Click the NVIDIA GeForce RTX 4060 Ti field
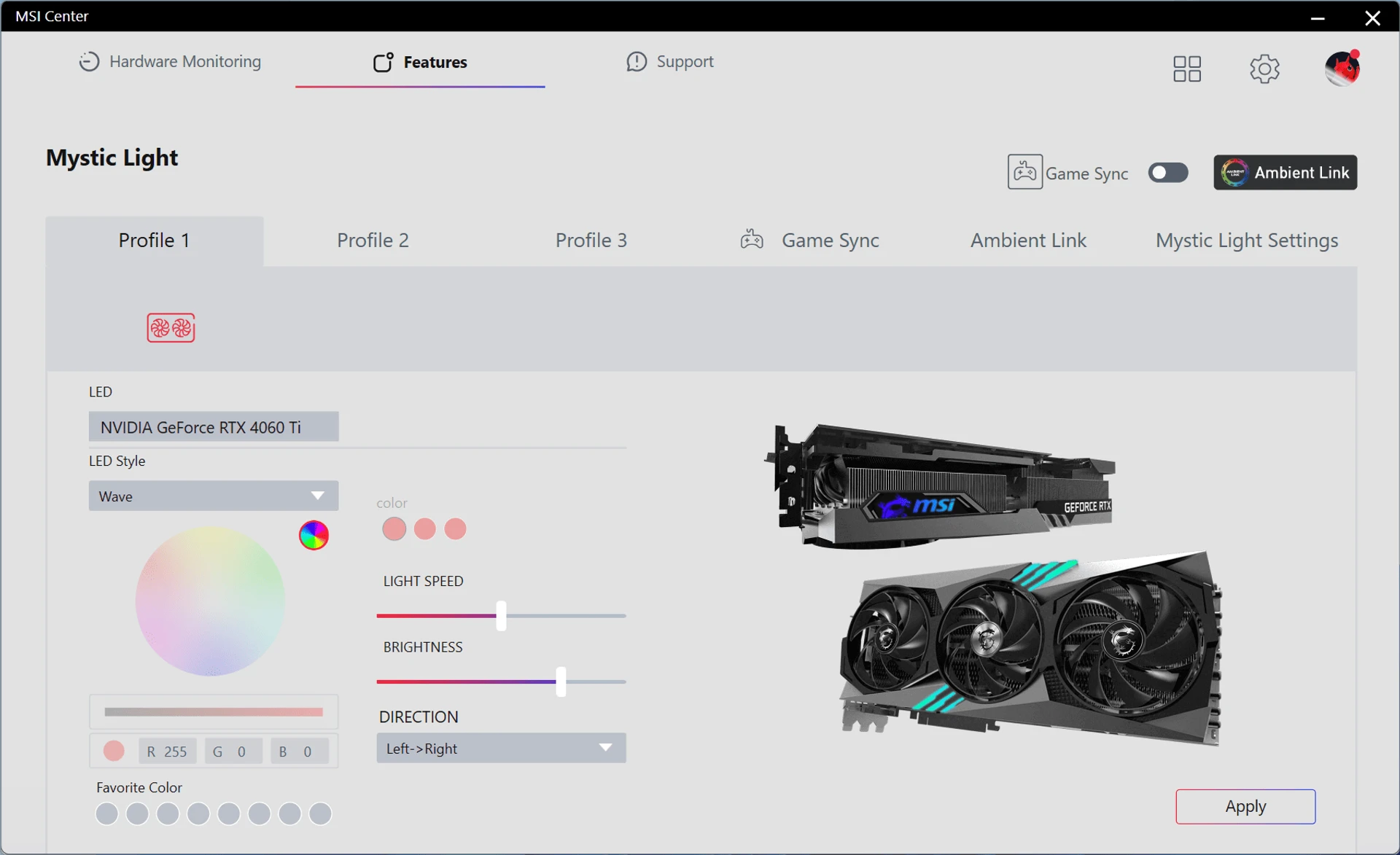Viewport: 1400px width, 855px height. point(214,426)
